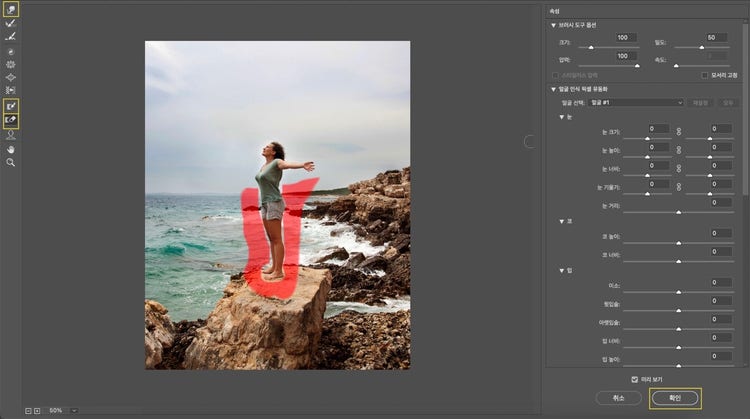Click the 확인 (OK) button
750x419 pixels.
[674, 397]
